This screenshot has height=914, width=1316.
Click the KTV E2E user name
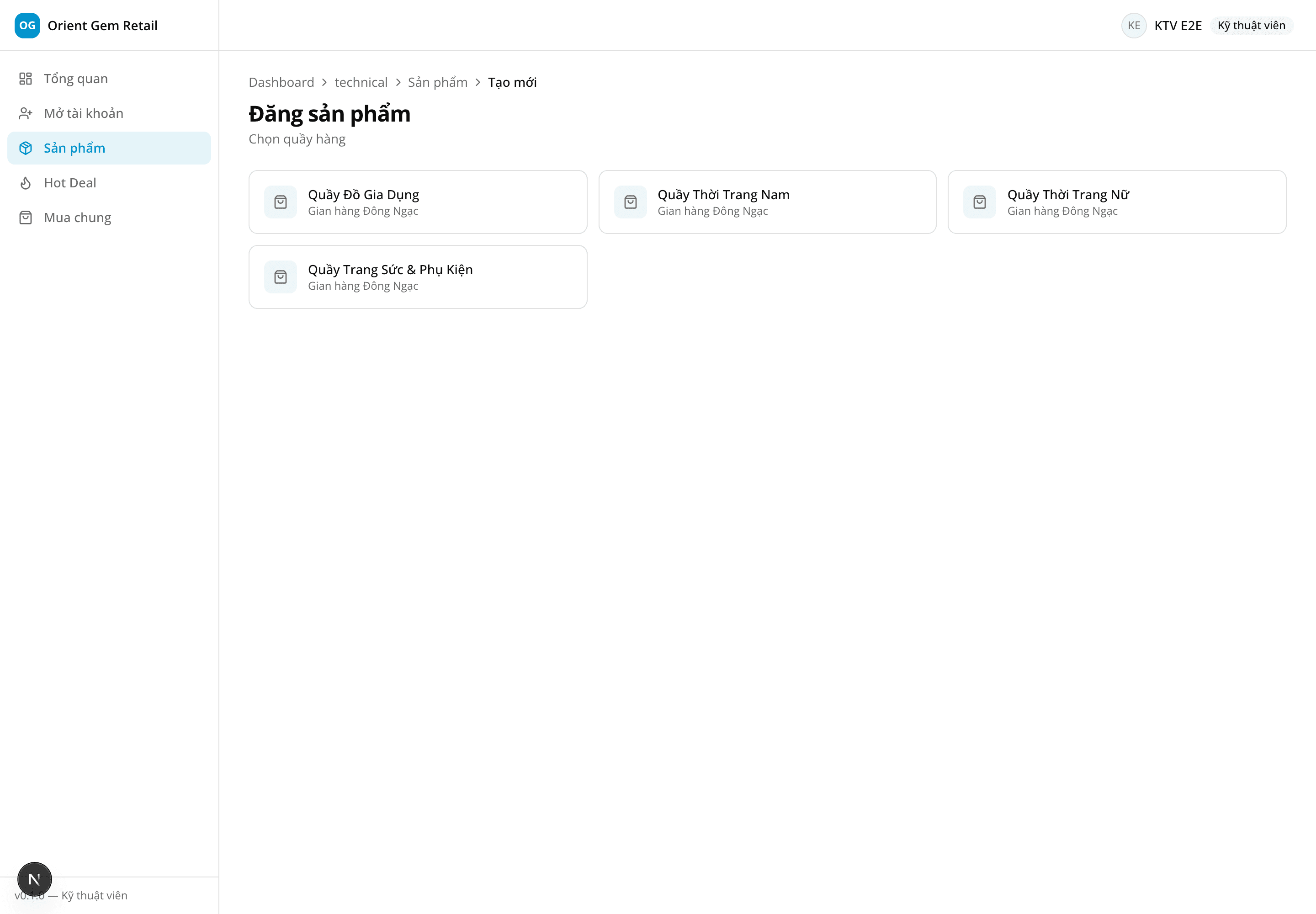coord(1178,25)
